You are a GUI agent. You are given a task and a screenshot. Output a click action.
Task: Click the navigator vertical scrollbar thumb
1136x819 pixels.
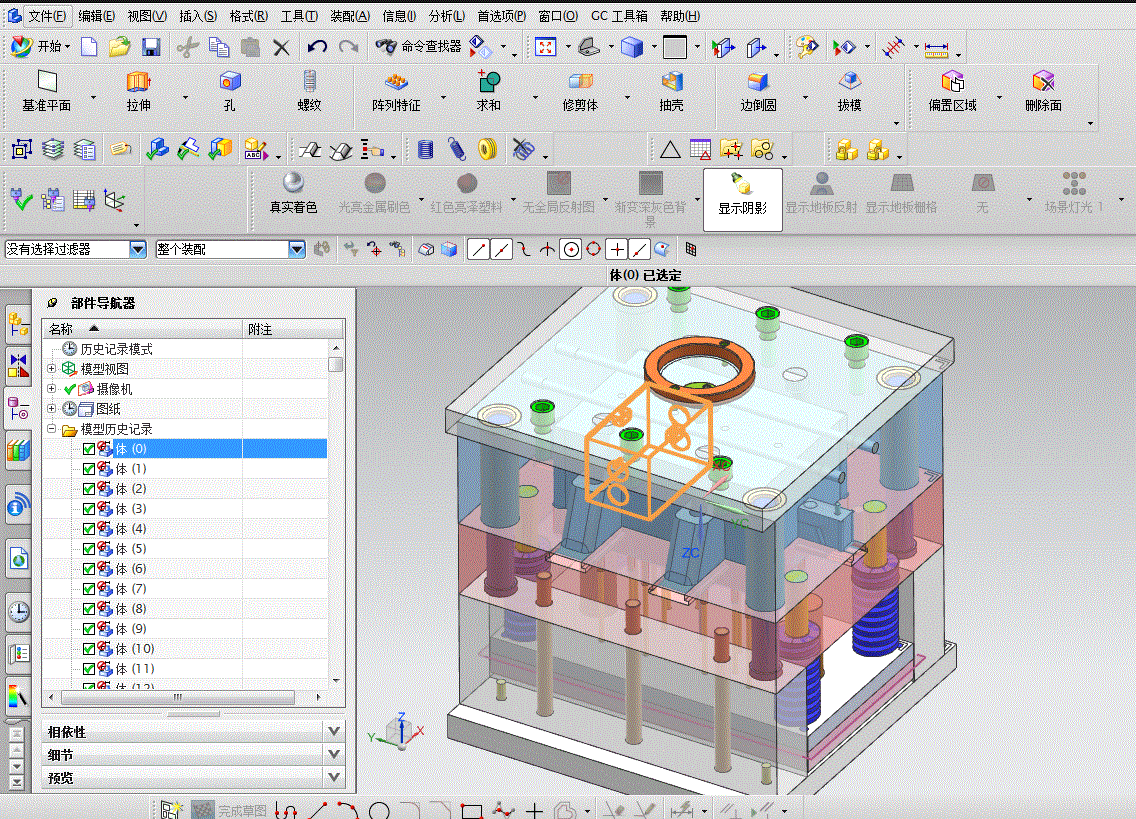[335, 364]
